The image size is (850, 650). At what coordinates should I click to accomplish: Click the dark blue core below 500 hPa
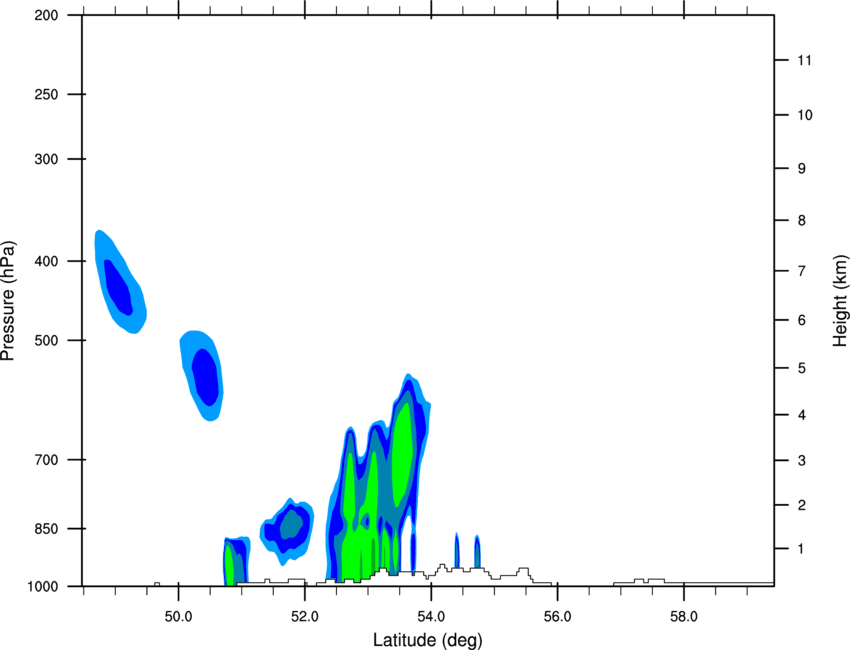click(x=205, y=377)
